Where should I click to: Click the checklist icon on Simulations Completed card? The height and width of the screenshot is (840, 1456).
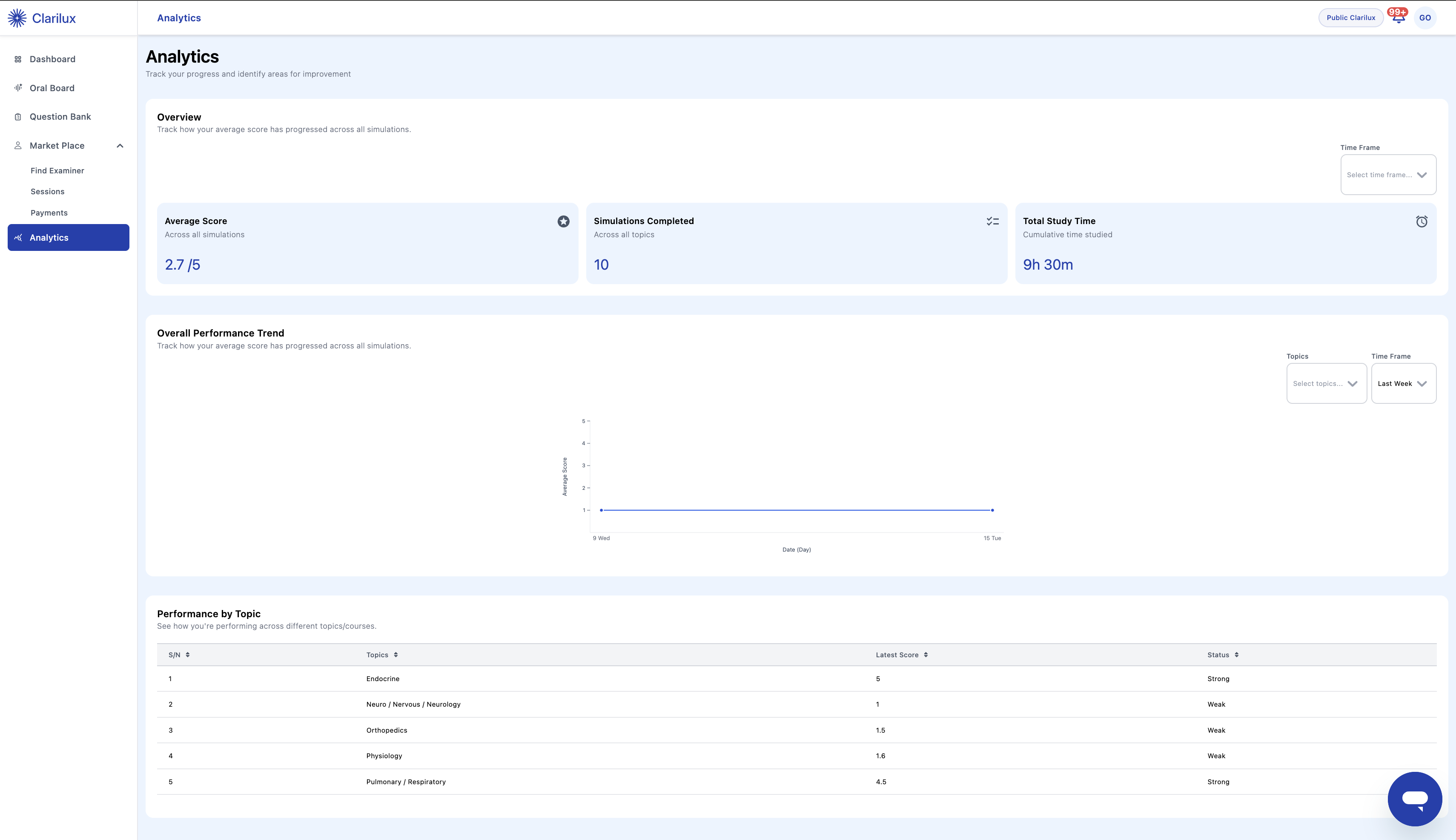[992, 222]
